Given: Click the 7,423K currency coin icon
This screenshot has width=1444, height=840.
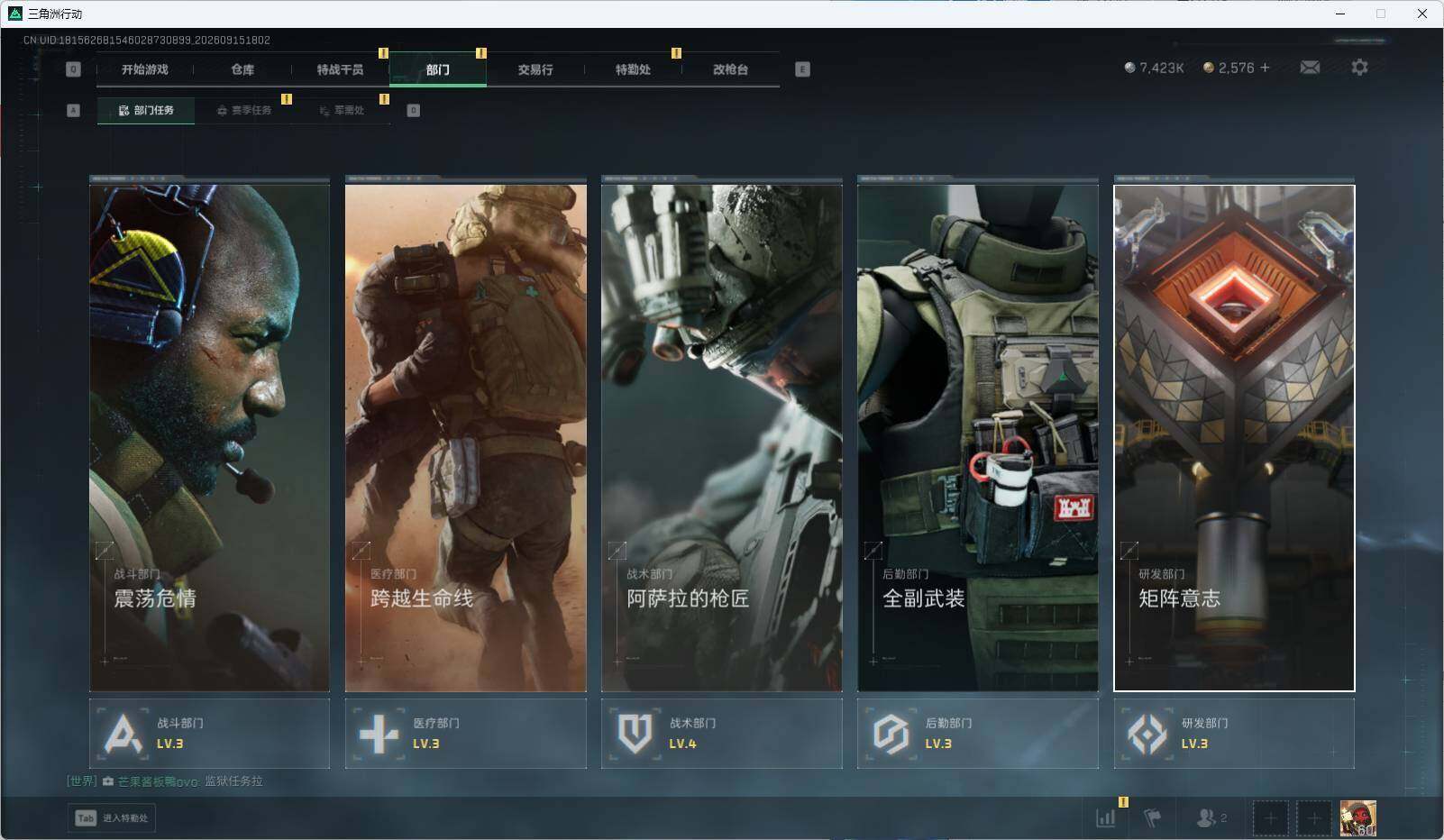Looking at the screenshot, I should tap(1129, 68).
